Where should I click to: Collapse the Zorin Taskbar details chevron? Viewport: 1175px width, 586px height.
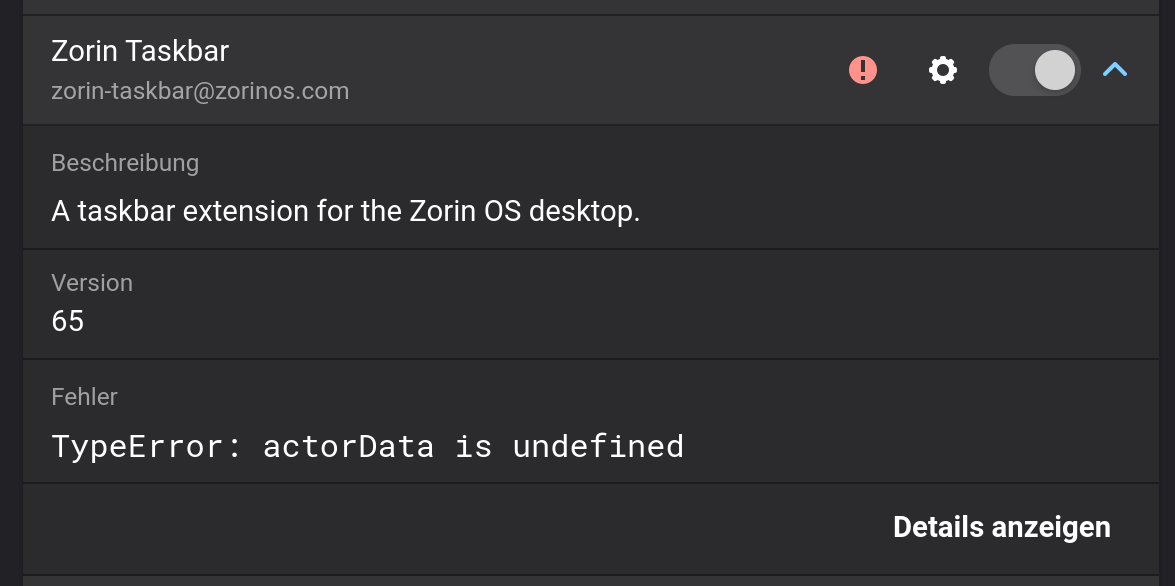pyautogui.click(x=1115, y=70)
